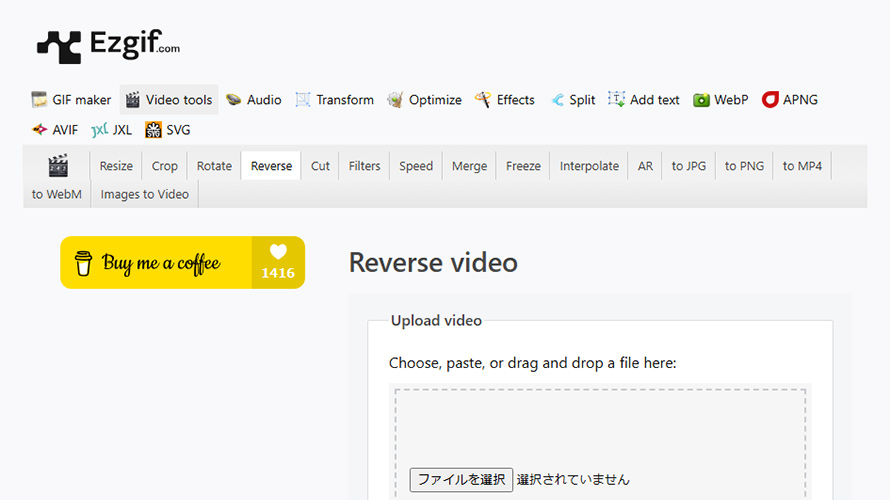This screenshot has height=500, width=890.
Task: Switch to the to WebM tab
Action: pos(57,194)
